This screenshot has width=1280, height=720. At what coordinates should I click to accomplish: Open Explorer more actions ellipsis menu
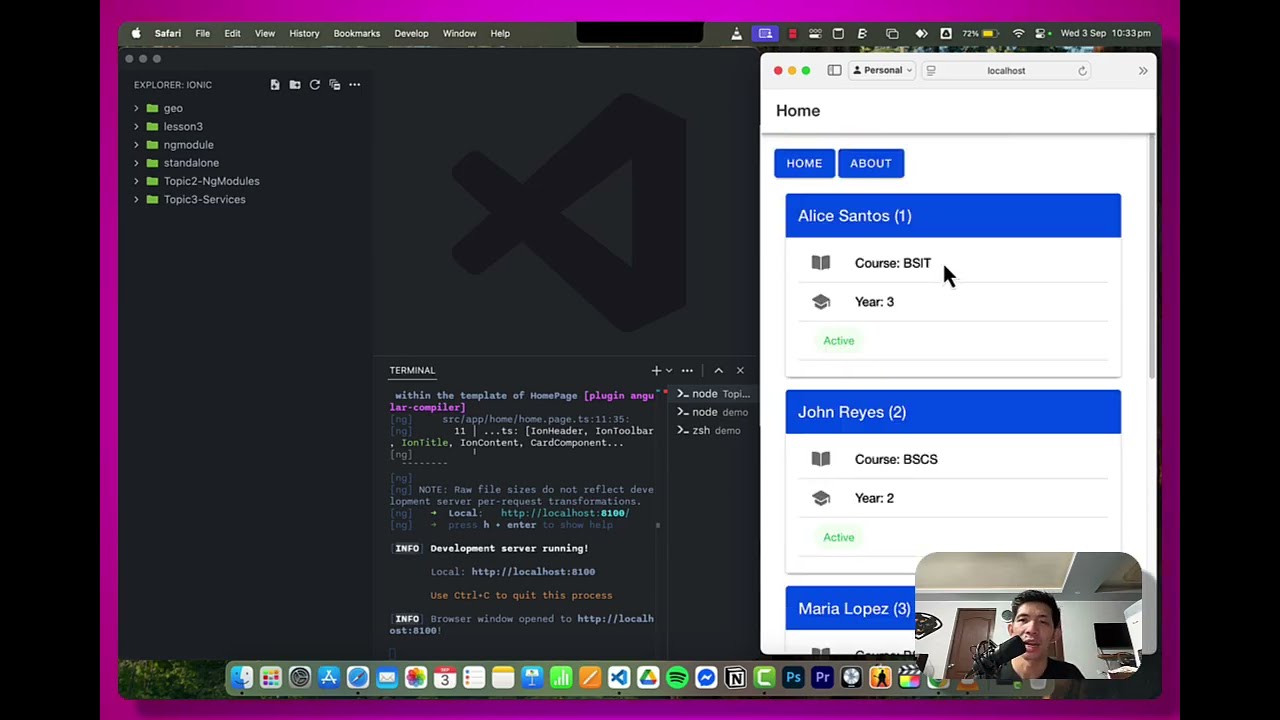(354, 85)
